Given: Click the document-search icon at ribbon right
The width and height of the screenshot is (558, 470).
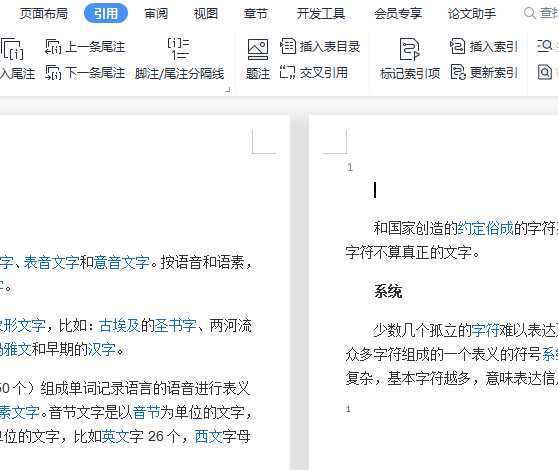Looking at the screenshot, I should 545,72.
